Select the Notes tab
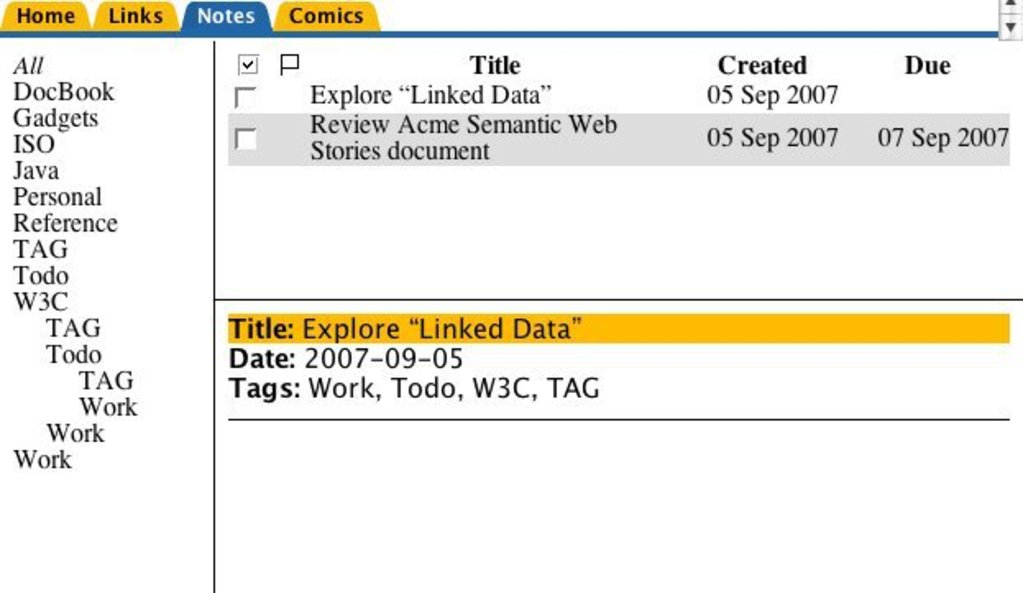 pyautogui.click(x=226, y=16)
